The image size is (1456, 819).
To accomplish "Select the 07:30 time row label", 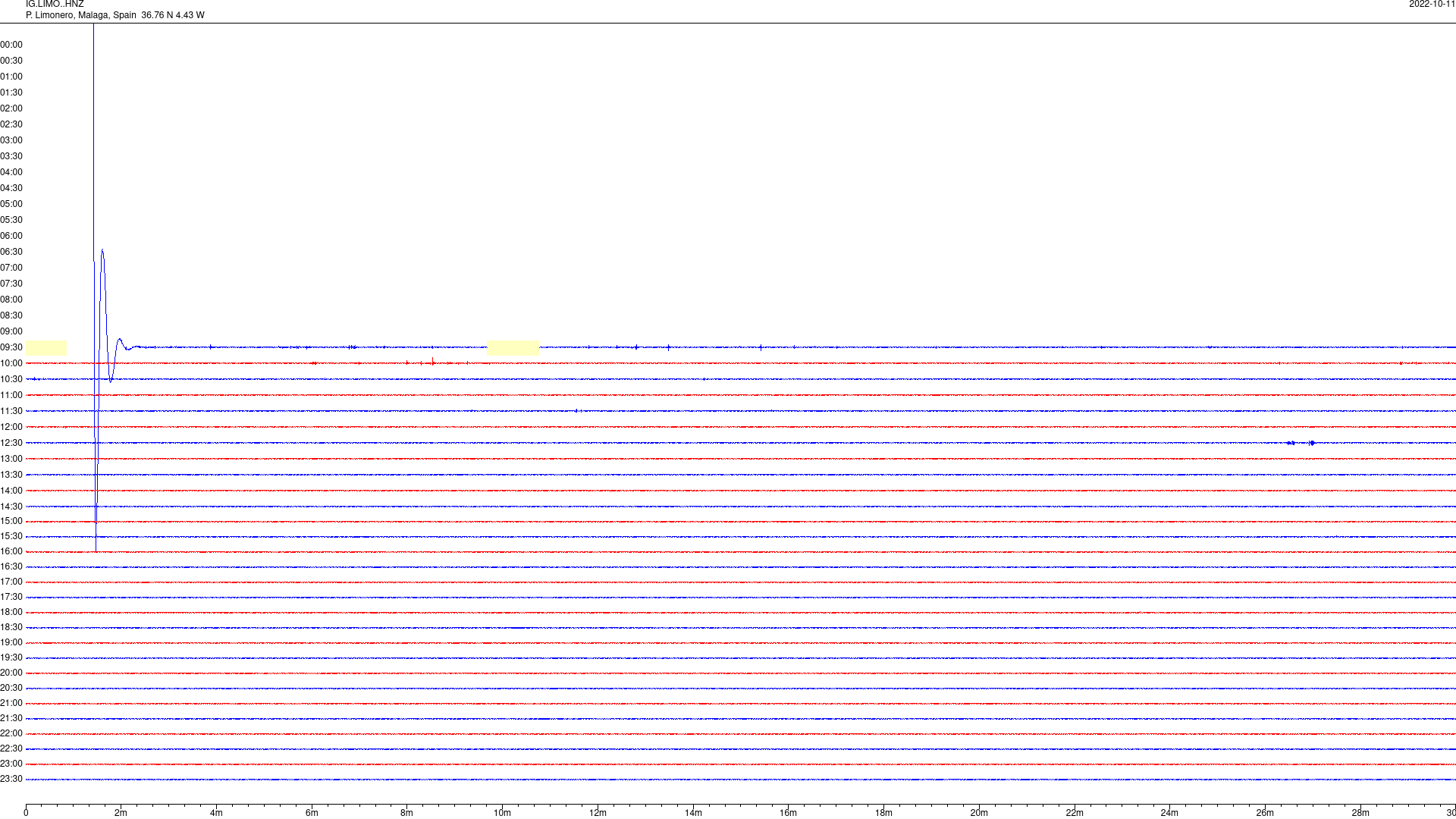I will [x=11, y=284].
